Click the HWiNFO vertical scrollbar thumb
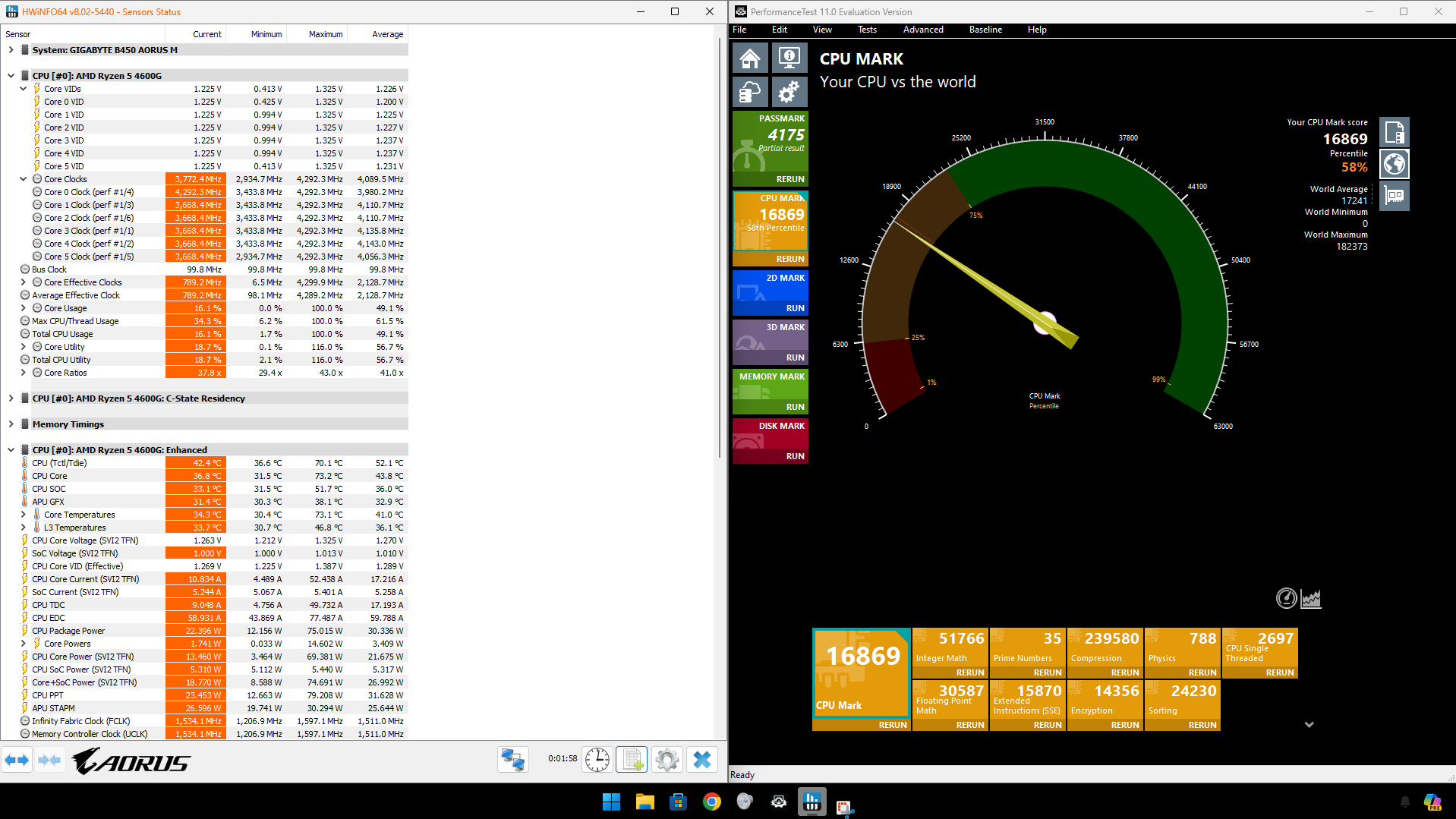This screenshot has height=819, width=1456. pos(720,247)
